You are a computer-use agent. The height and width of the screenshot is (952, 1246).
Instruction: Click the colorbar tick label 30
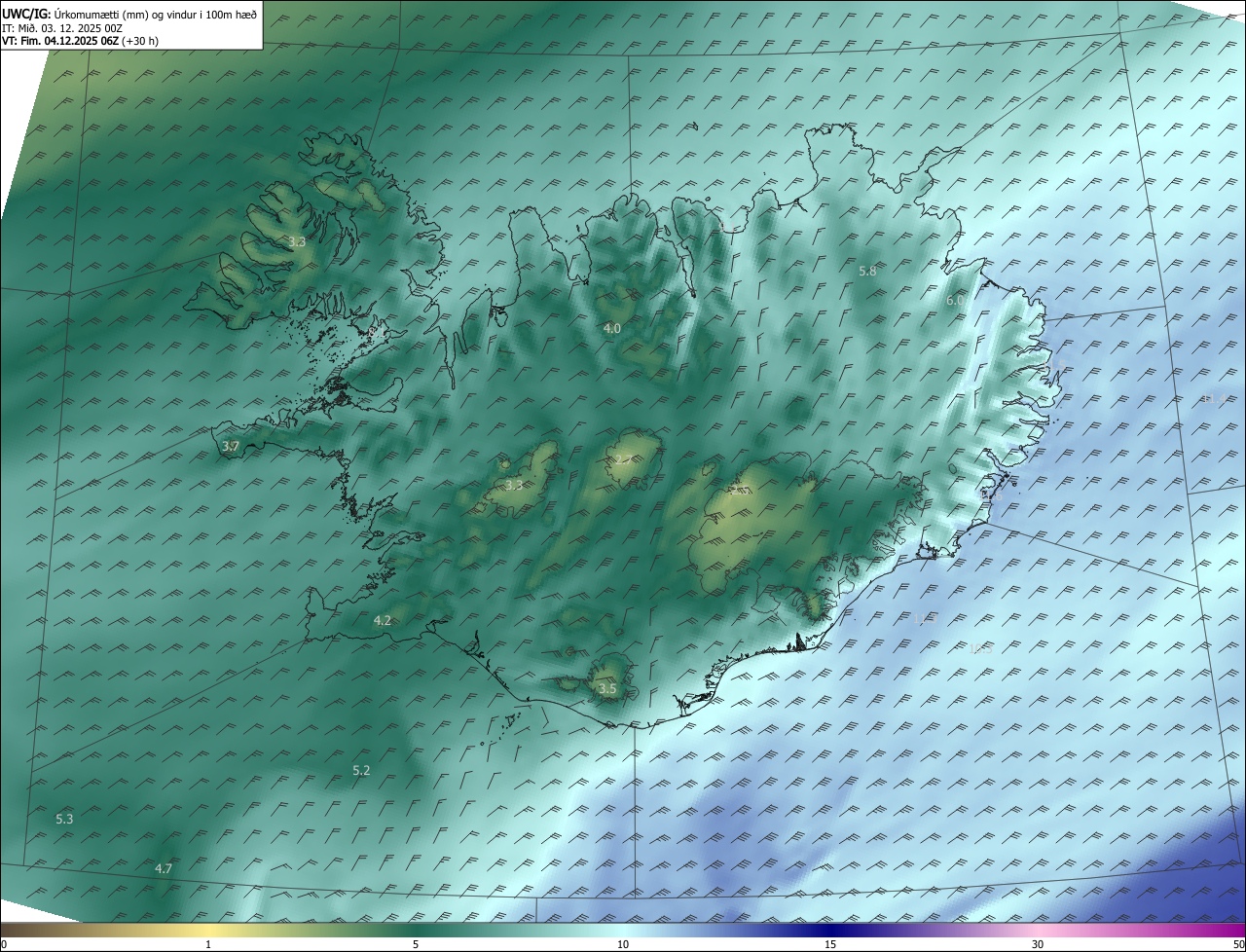tap(1038, 944)
